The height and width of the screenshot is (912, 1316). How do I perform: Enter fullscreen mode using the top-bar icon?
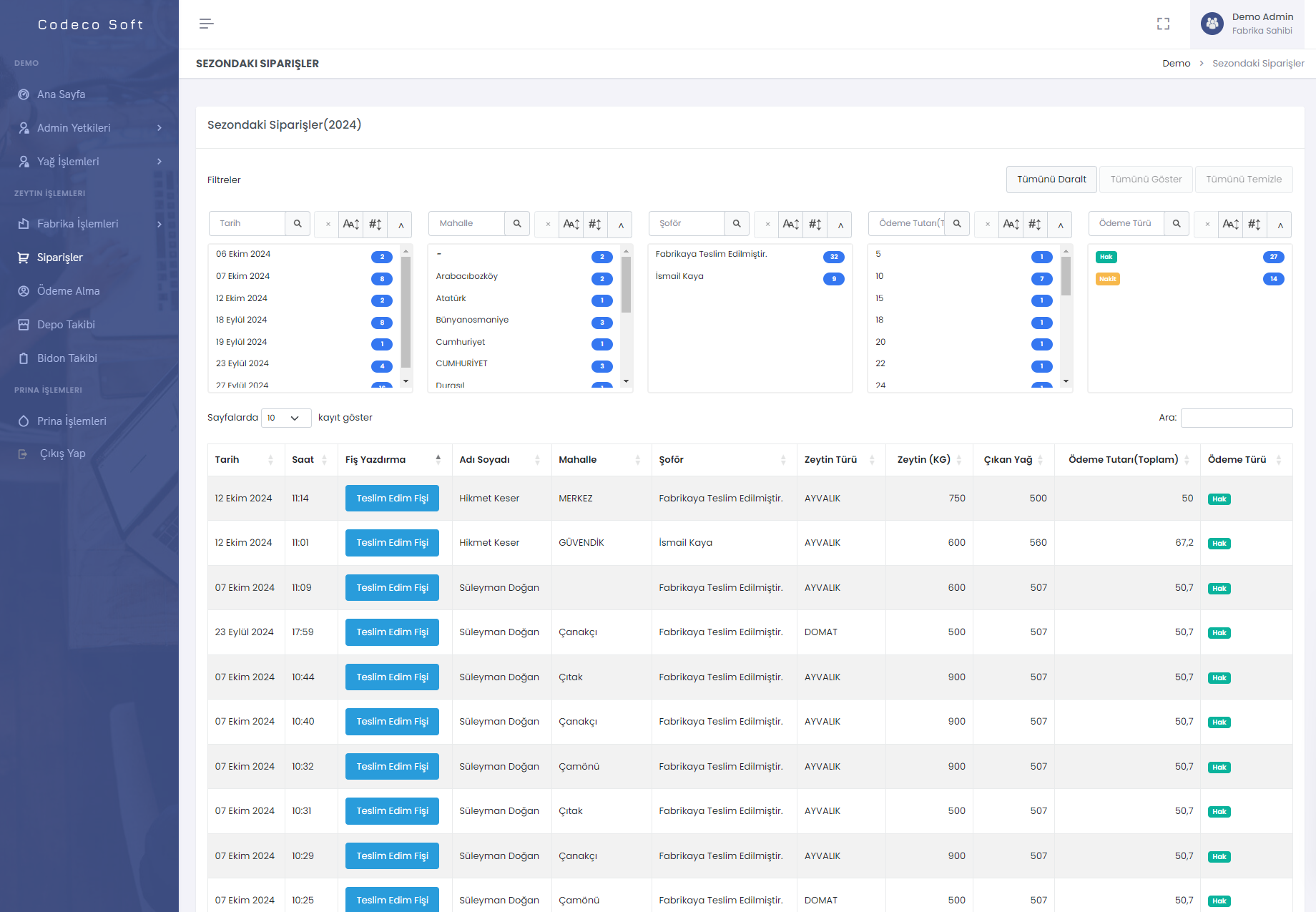1163,24
